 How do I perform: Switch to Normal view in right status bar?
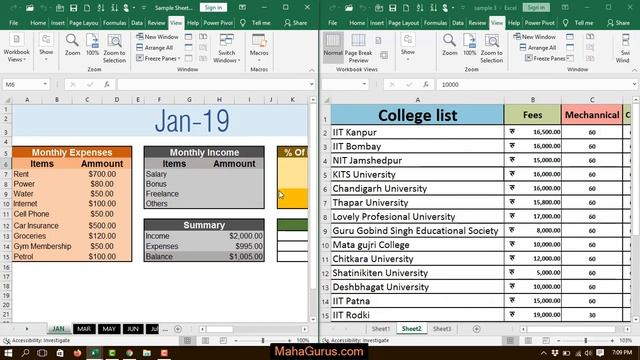pyautogui.click(x=510, y=340)
